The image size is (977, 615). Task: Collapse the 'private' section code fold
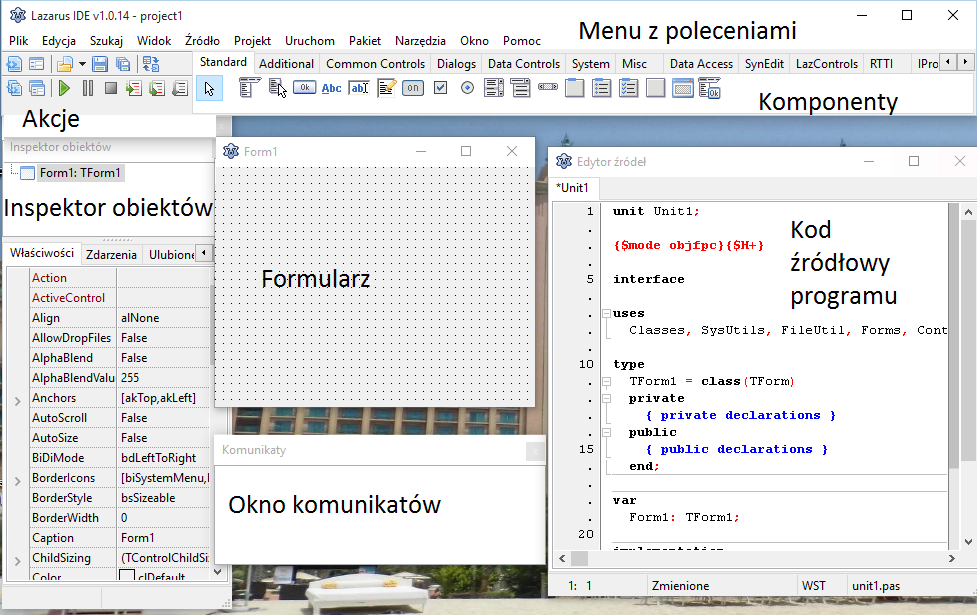coord(606,398)
